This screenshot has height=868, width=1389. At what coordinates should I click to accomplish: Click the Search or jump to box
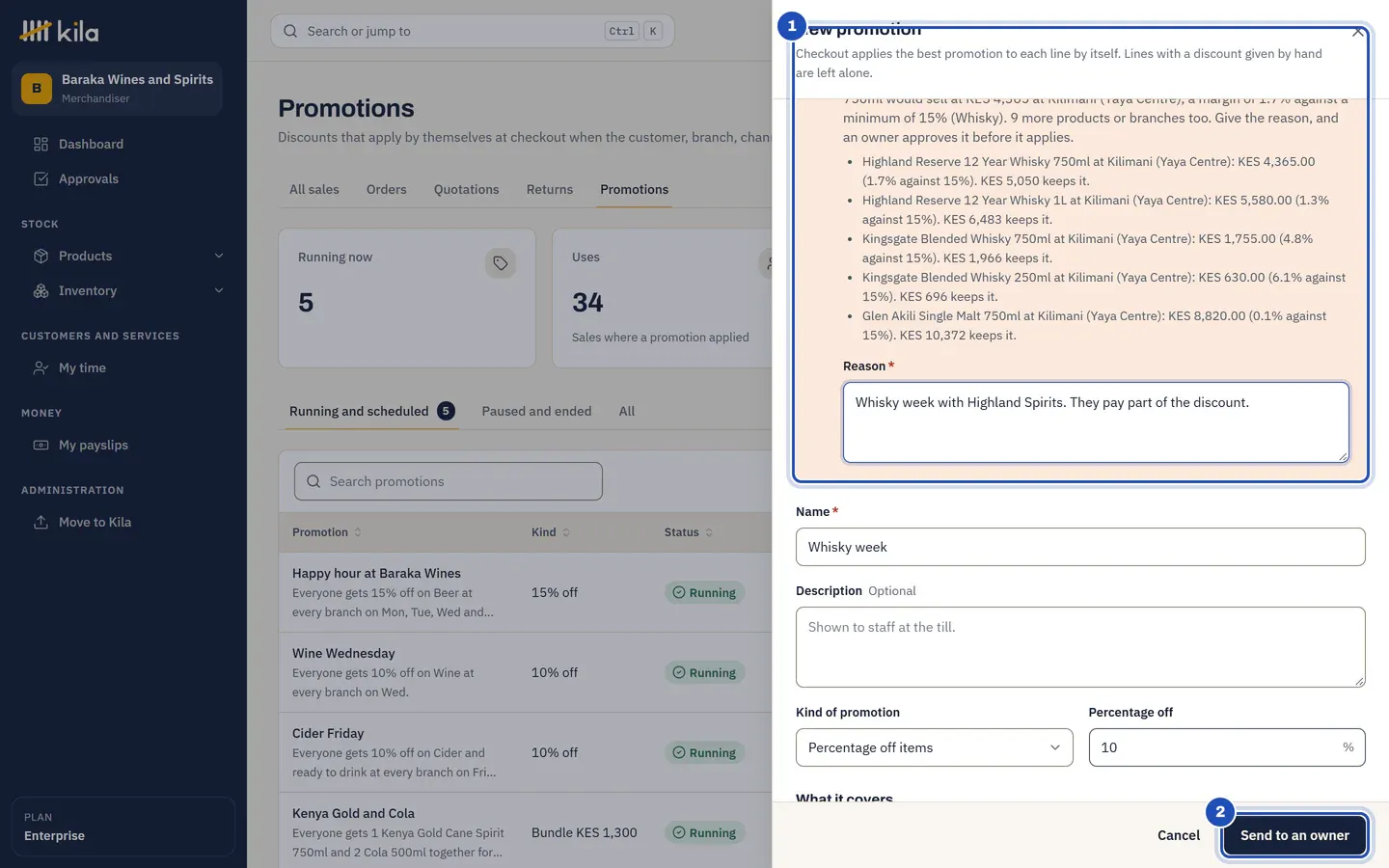(x=473, y=31)
